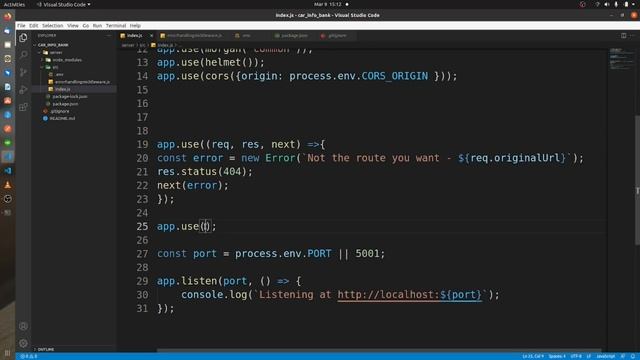This screenshot has width=640, height=360.
Task: Switch to the index.js editor tab
Action: tap(134, 36)
